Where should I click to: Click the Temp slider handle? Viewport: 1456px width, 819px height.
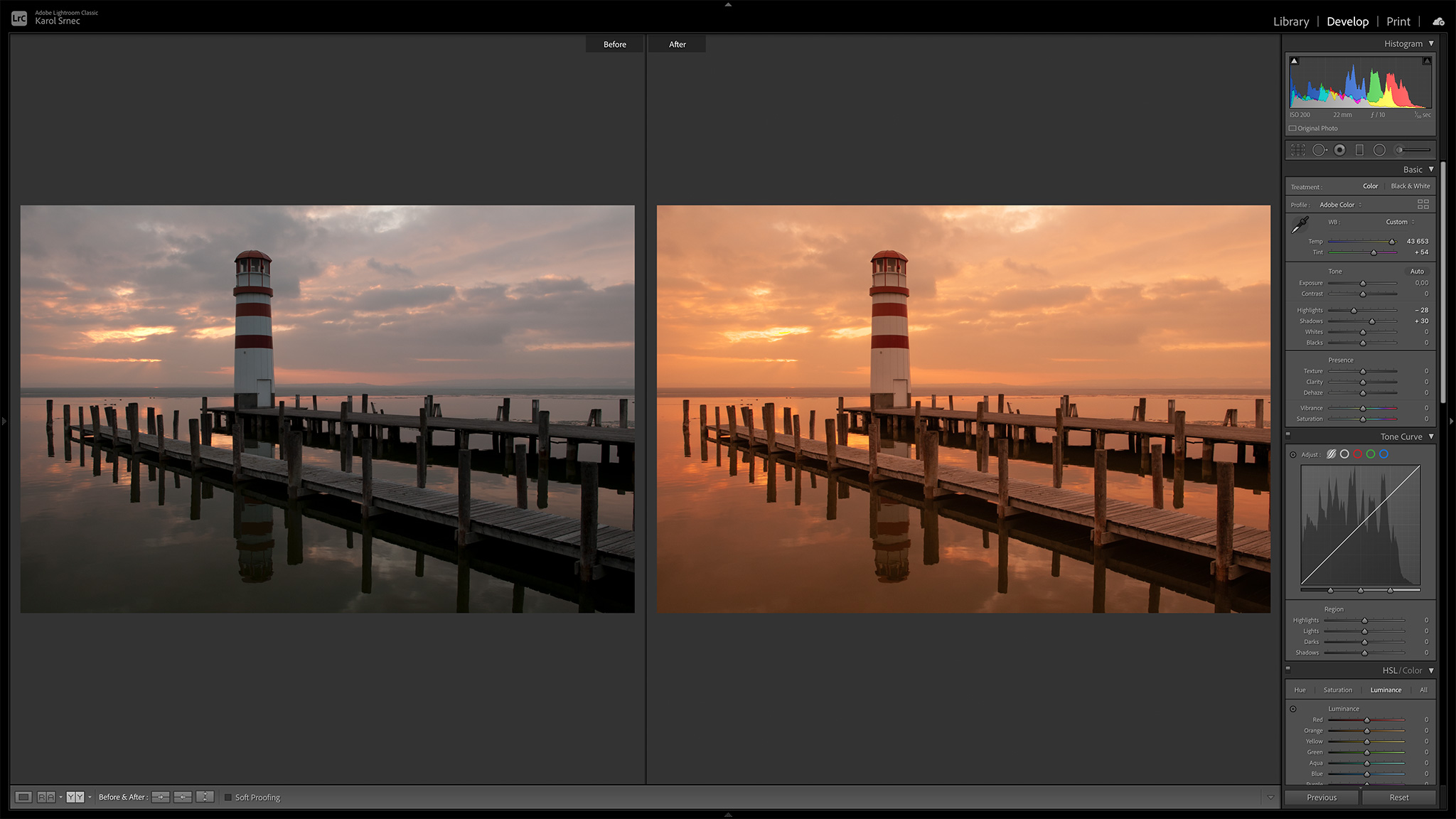[1392, 242]
